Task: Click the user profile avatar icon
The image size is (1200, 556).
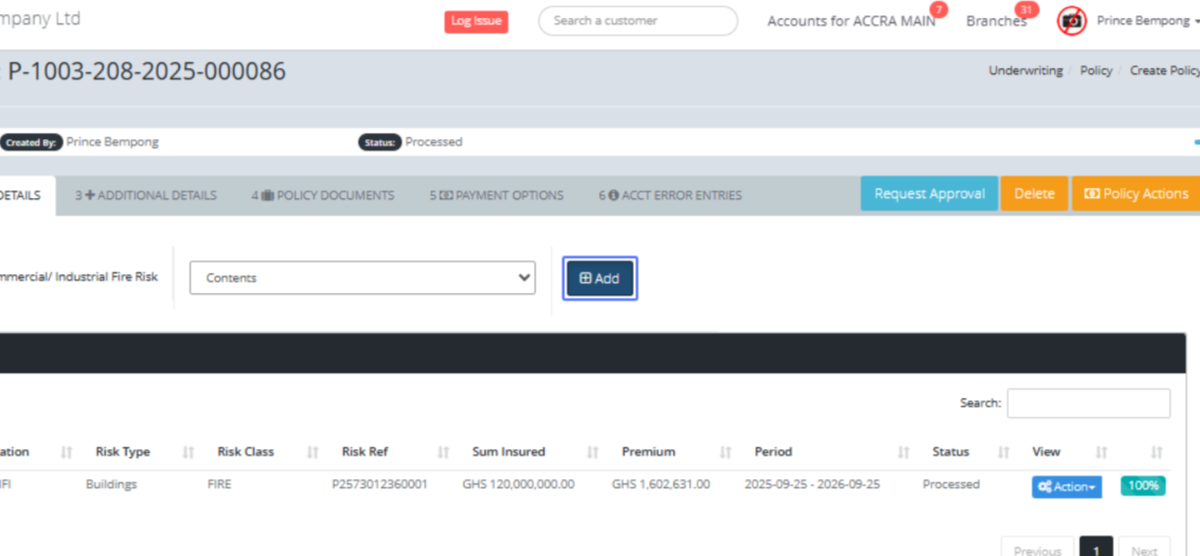Action: tap(1072, 21)
